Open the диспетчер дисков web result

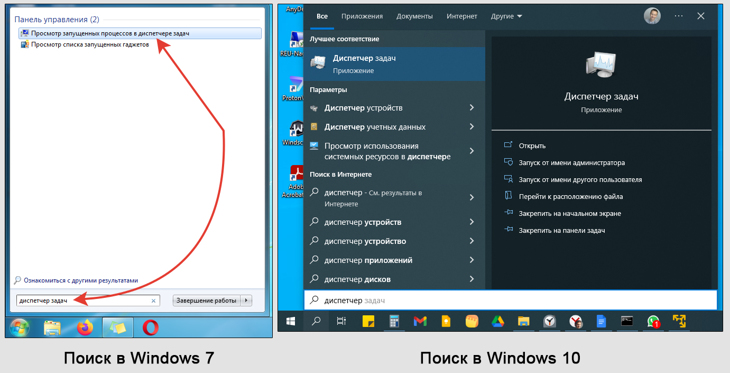394,279
